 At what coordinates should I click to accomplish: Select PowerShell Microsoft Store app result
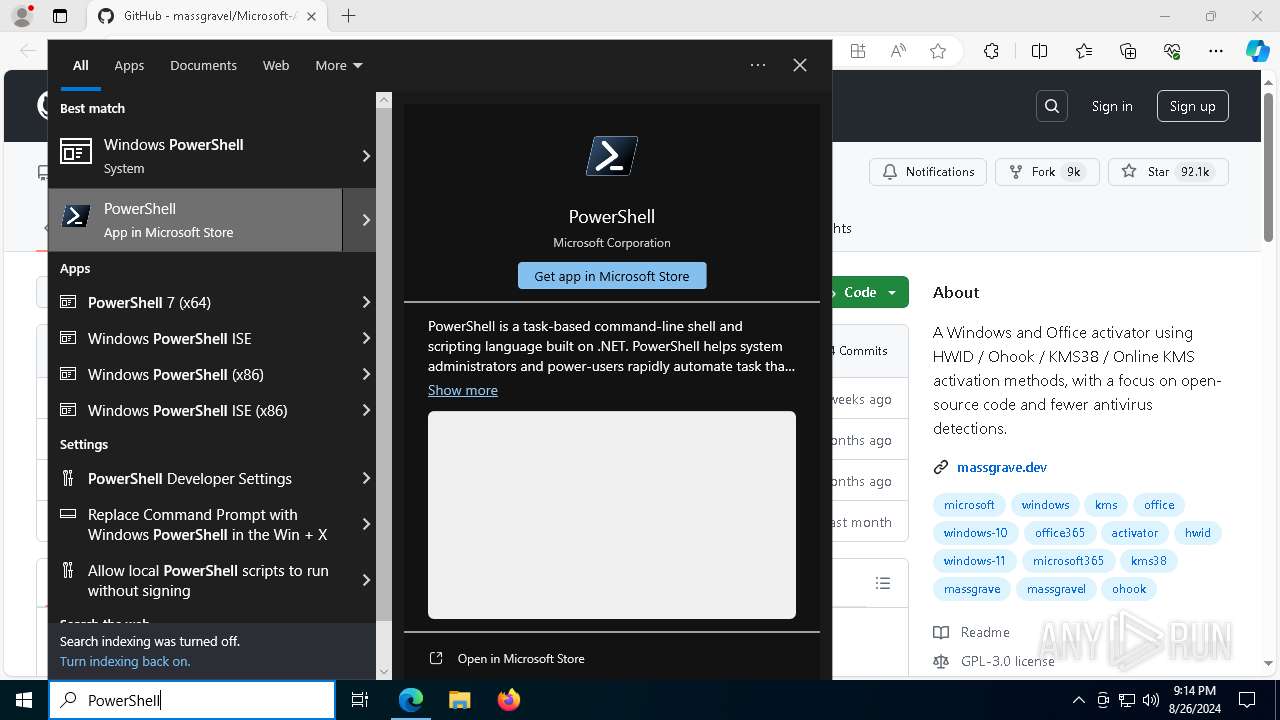(195, 220)
